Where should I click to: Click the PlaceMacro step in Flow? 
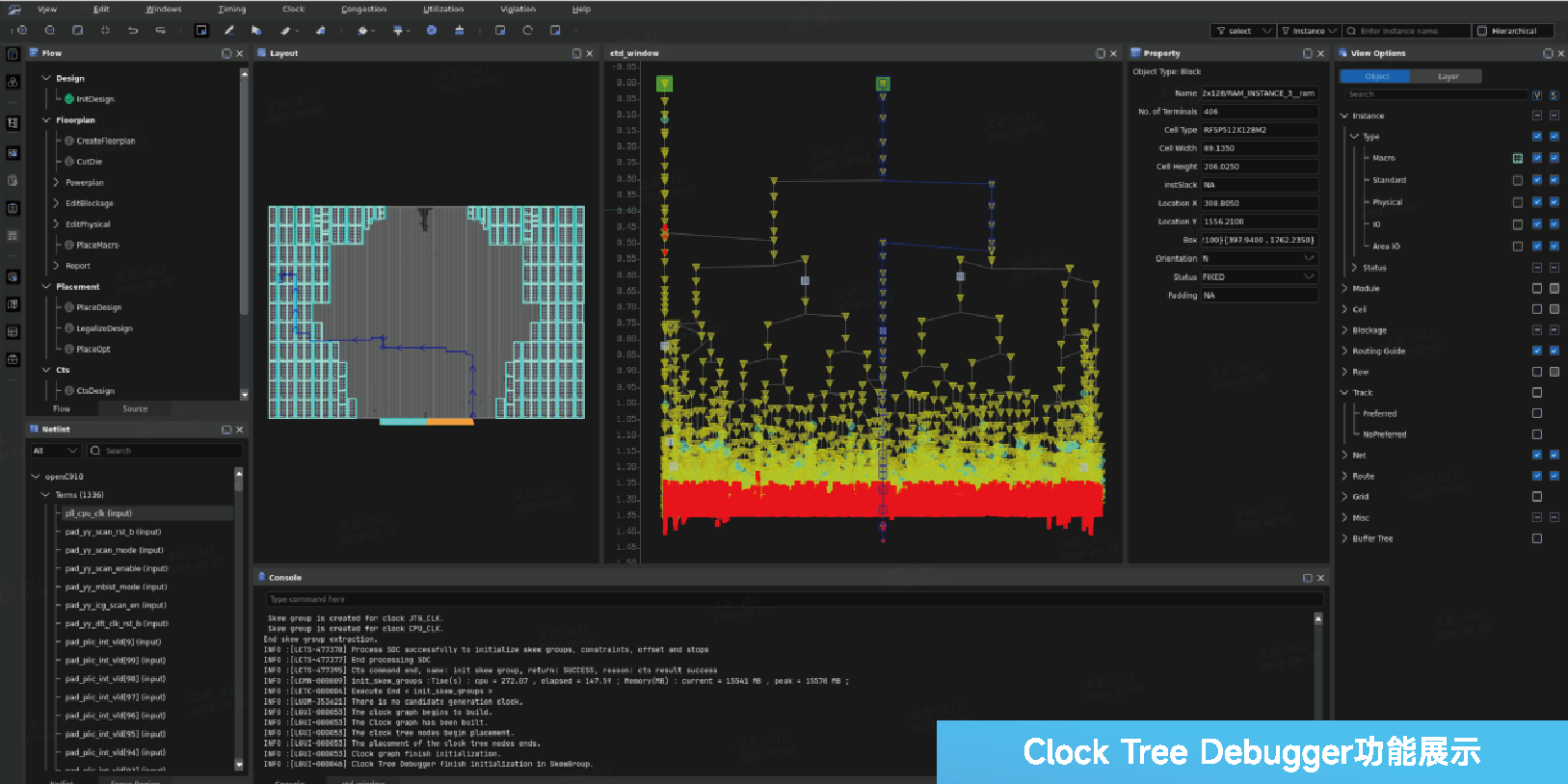(97, 245)
